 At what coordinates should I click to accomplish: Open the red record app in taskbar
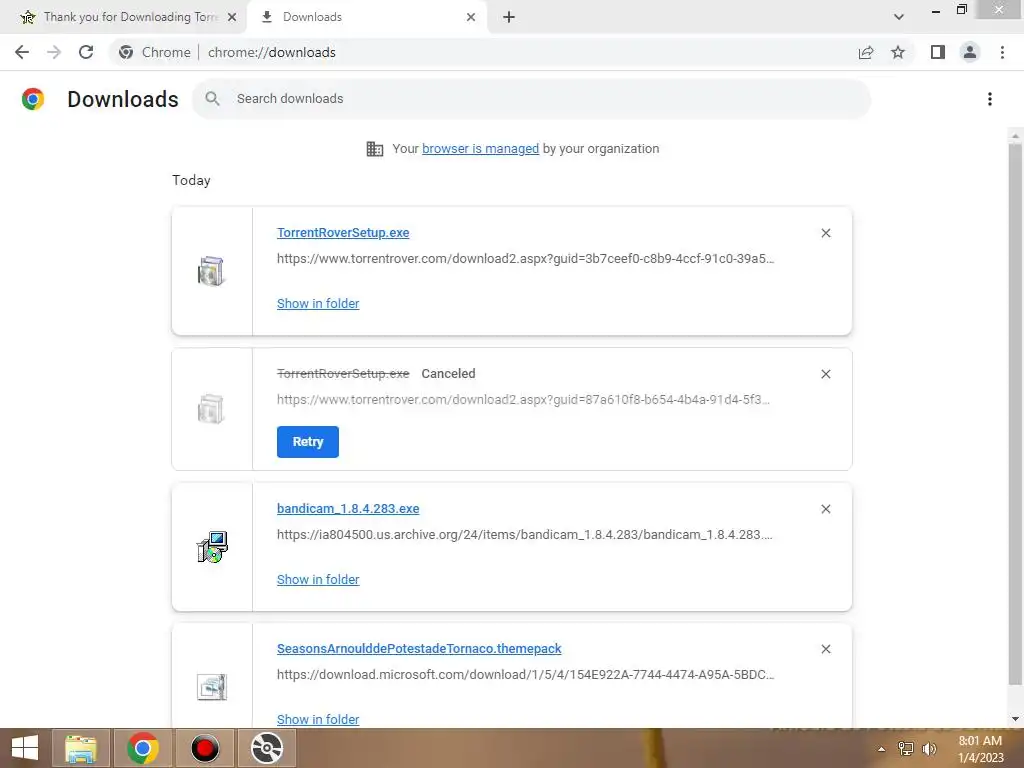204,748
